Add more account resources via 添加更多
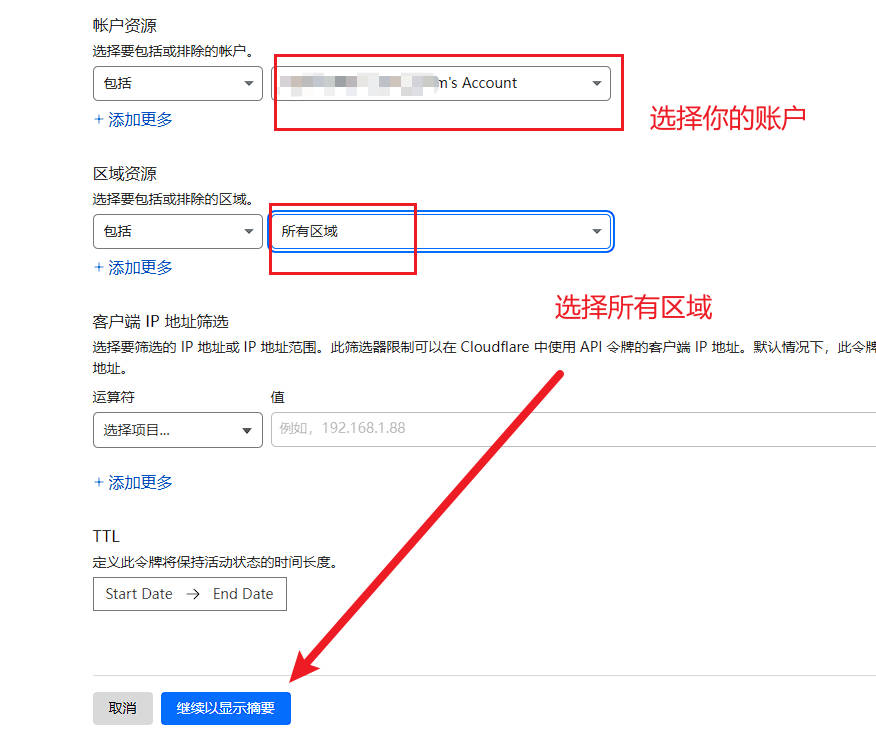Screen dimensions: 876x731 point(140,120)
